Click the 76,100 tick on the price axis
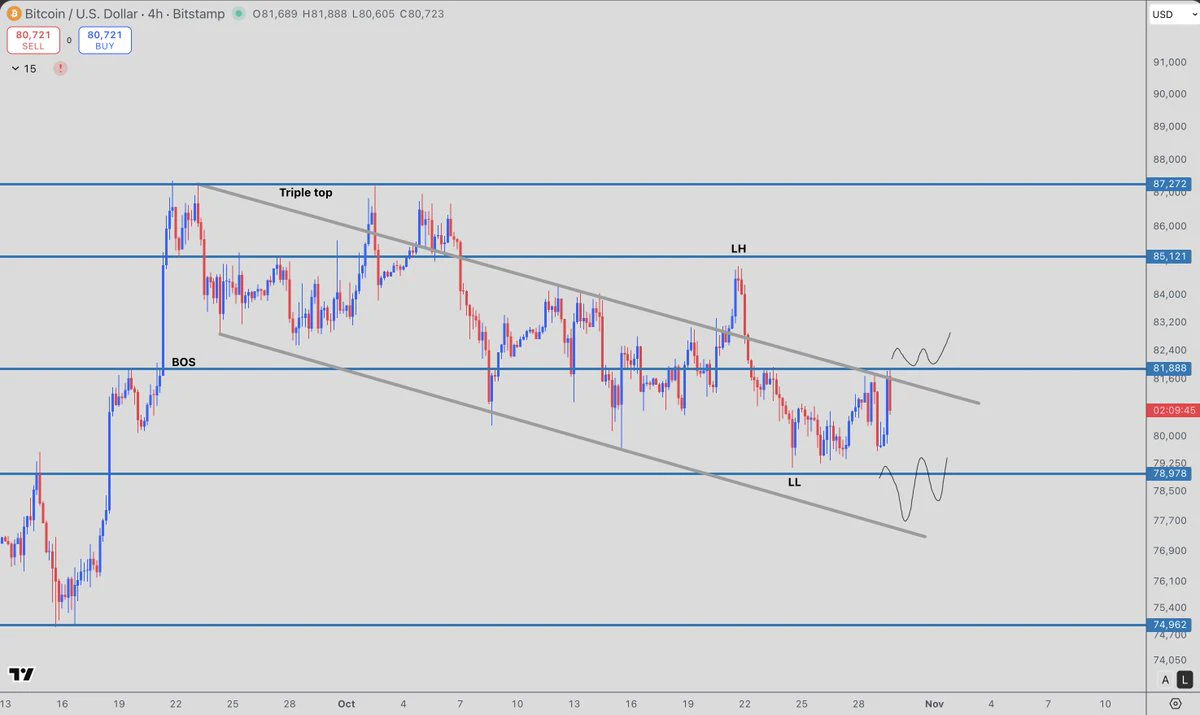 click(x=1170, y=581)
